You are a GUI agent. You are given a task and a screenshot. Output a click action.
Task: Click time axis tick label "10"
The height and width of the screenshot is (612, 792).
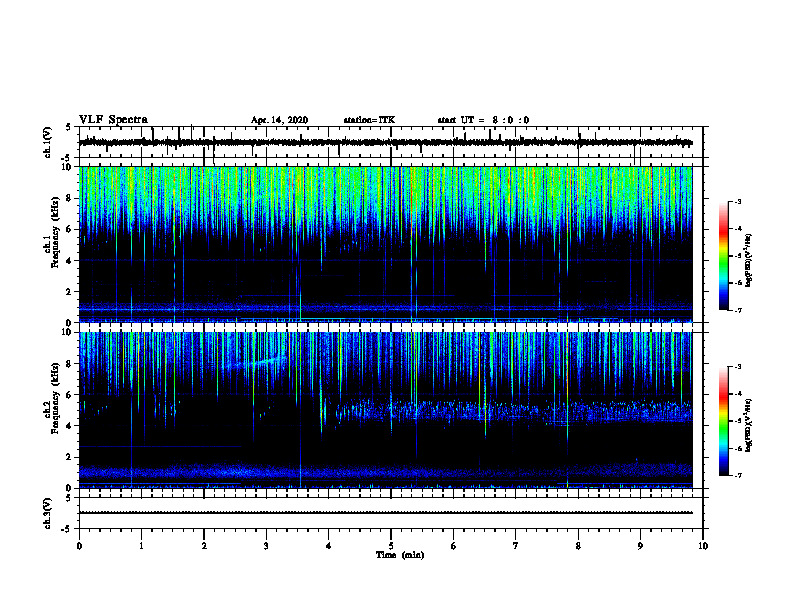[703, 546]
